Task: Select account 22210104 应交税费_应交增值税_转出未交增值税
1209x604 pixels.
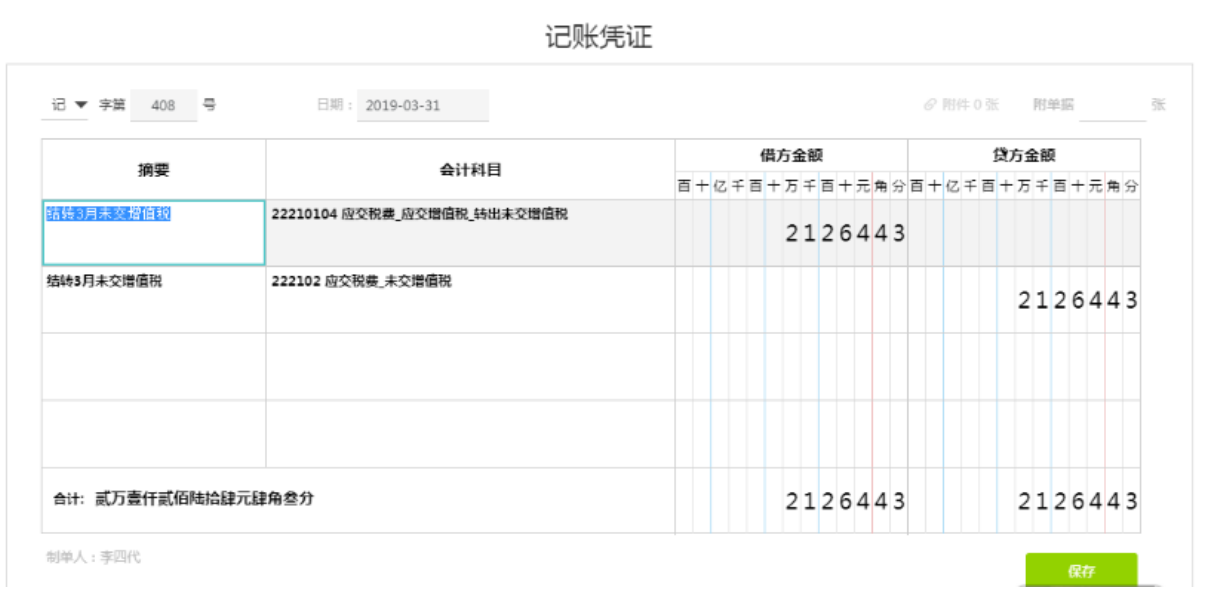Action: [x=419, y=214]
